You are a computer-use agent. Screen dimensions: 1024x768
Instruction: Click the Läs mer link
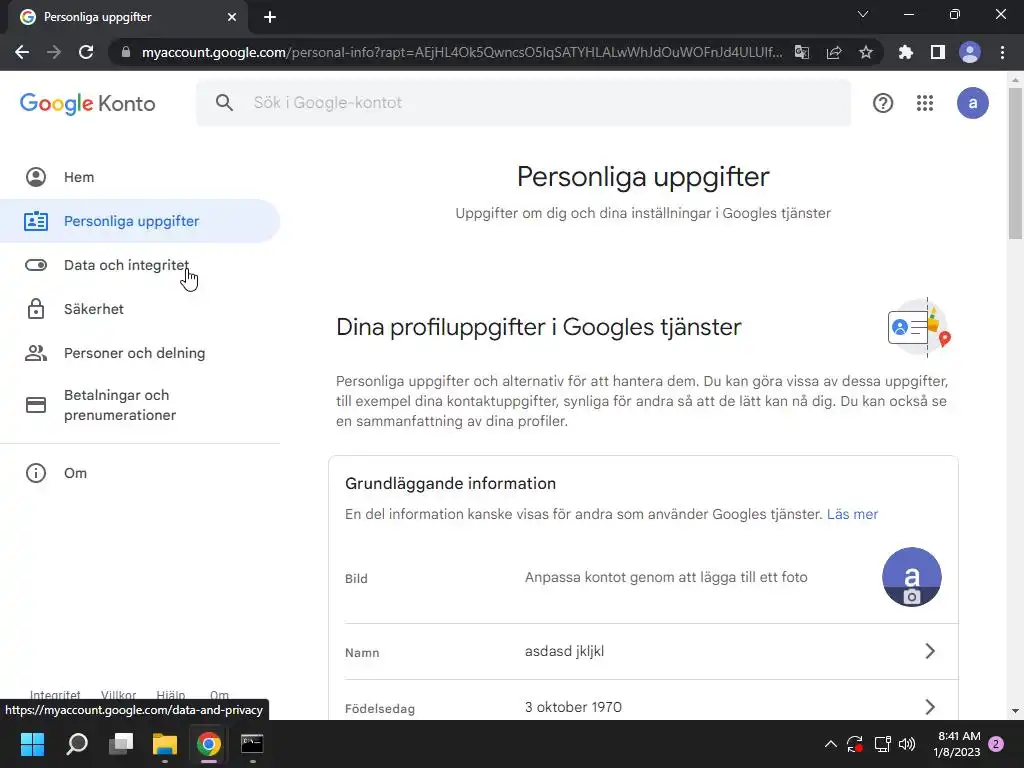pyautogui.click(x=852, y=514)
